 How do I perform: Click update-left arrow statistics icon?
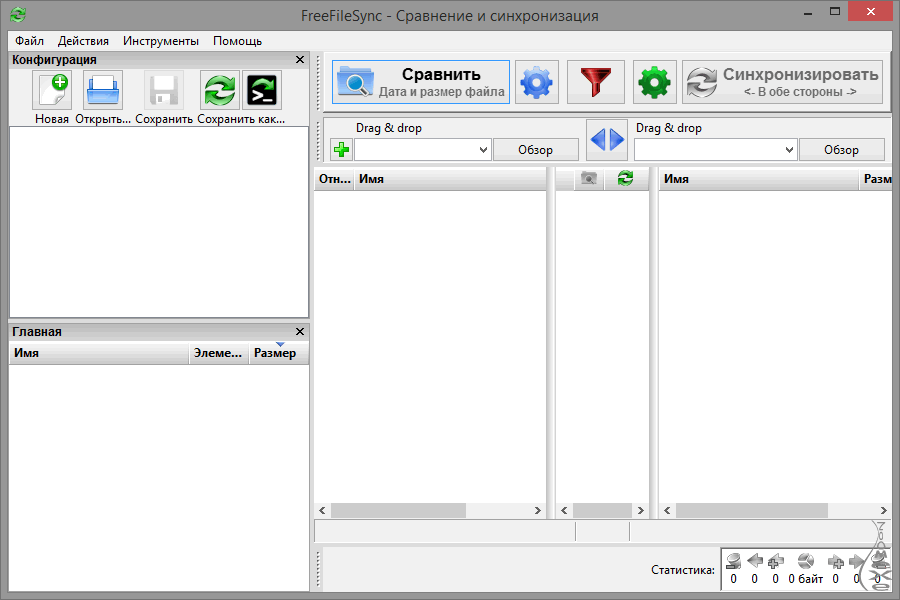[755, 560]
